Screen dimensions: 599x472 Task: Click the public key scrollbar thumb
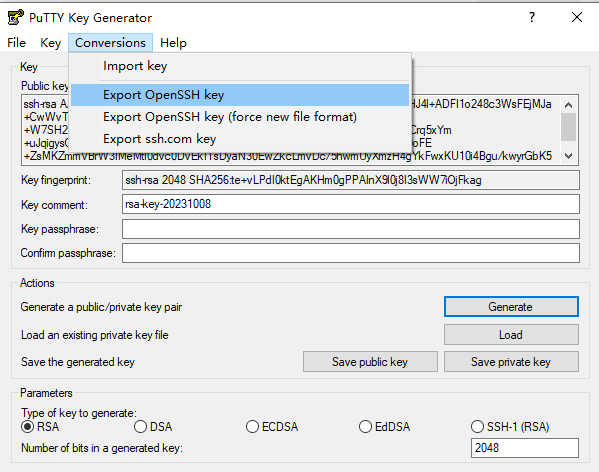pyautogui.click(x=568, y=127)
